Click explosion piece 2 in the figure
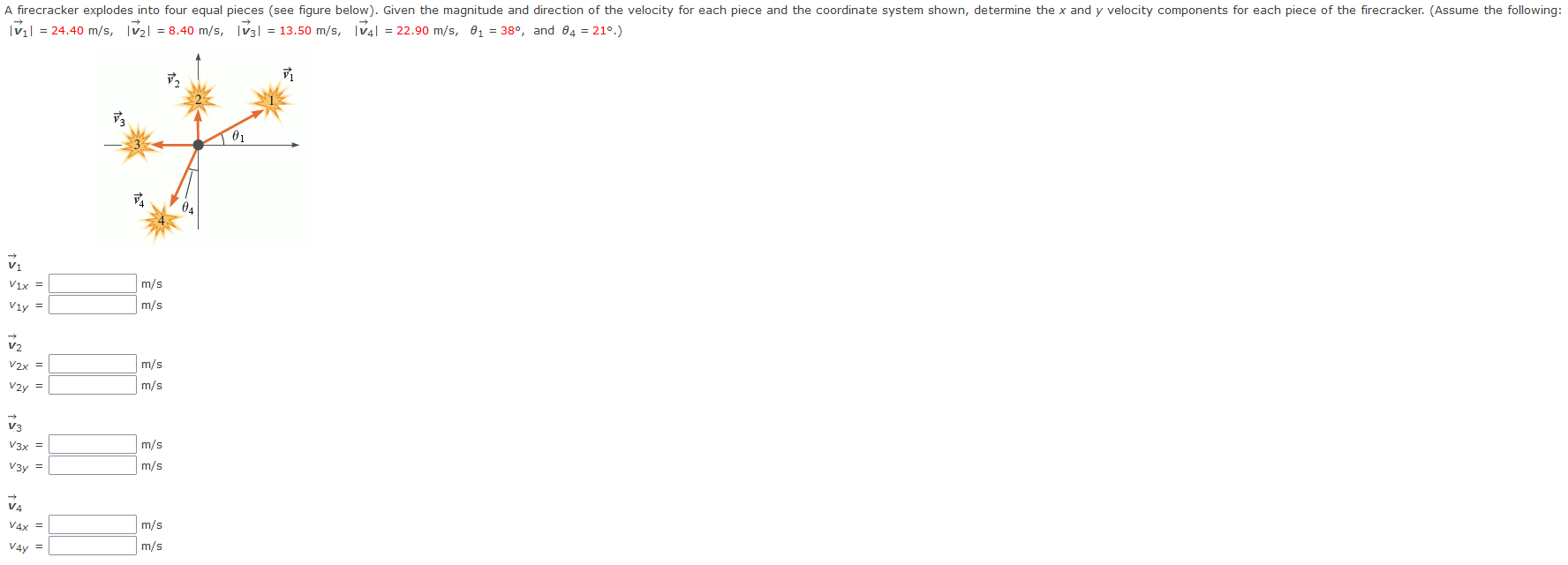This screenshot has width=1568, height=565. (x=198, y=99)
